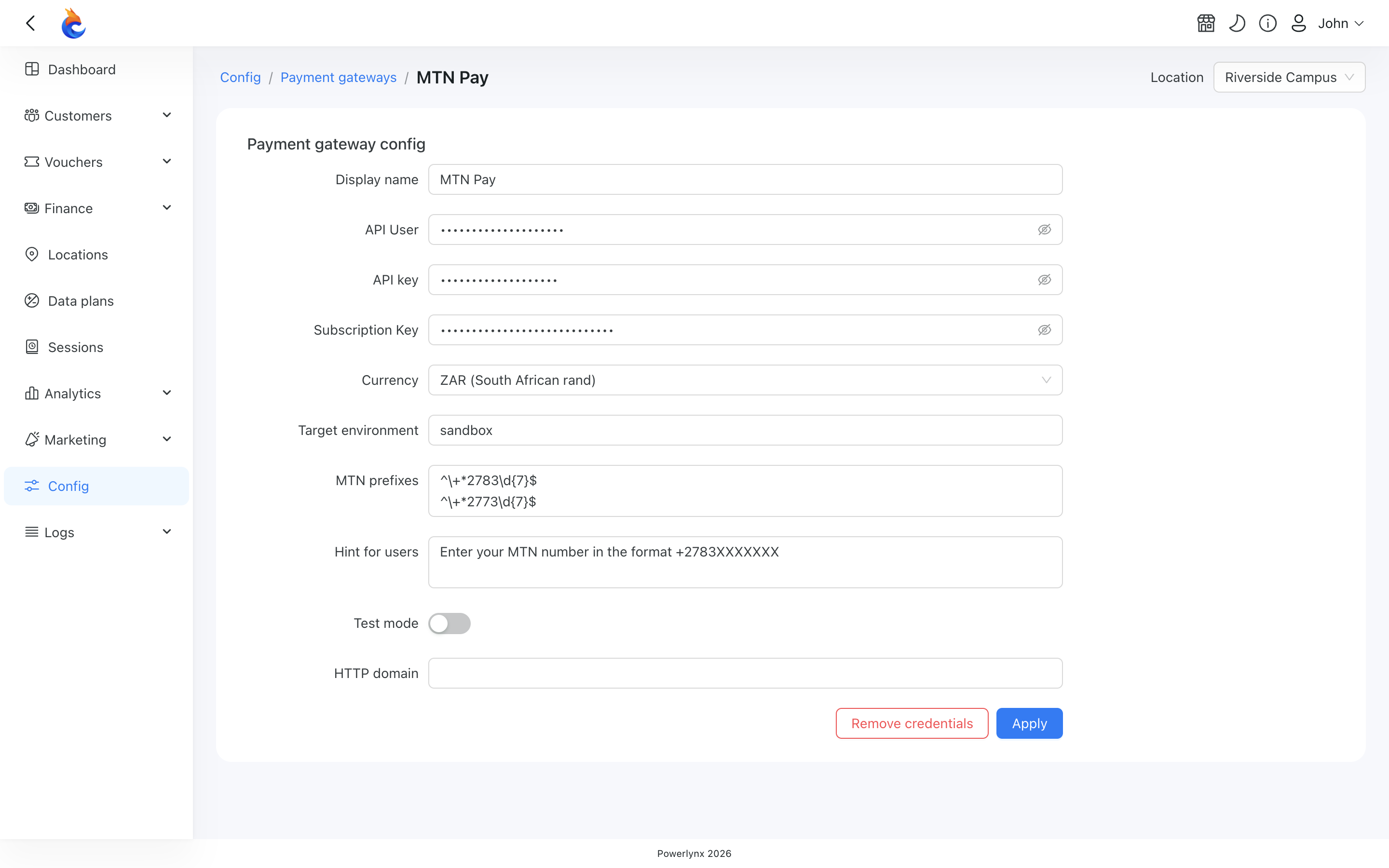Click the Dashboard grid icon
This screenshot has height=868, width=1389.
click(32, 69)
